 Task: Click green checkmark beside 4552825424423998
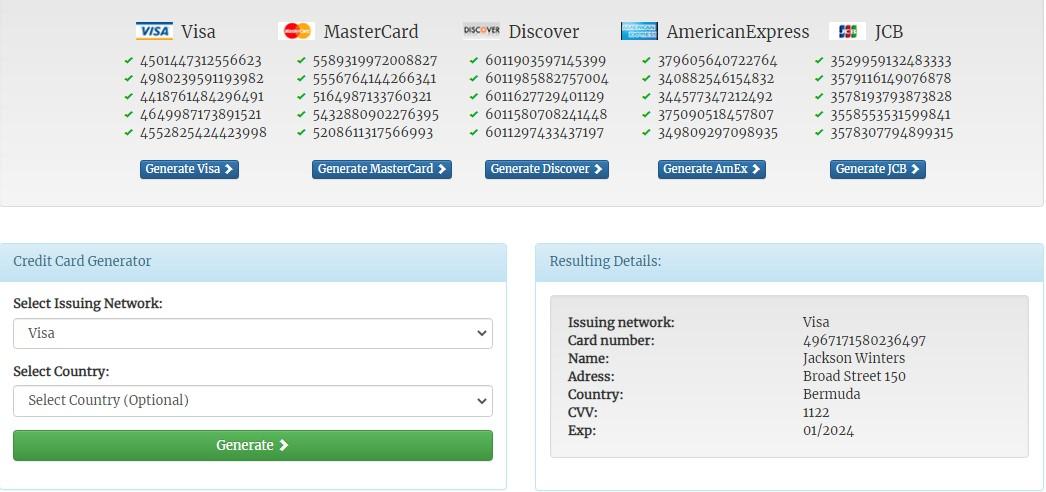[x=129, y=133]
